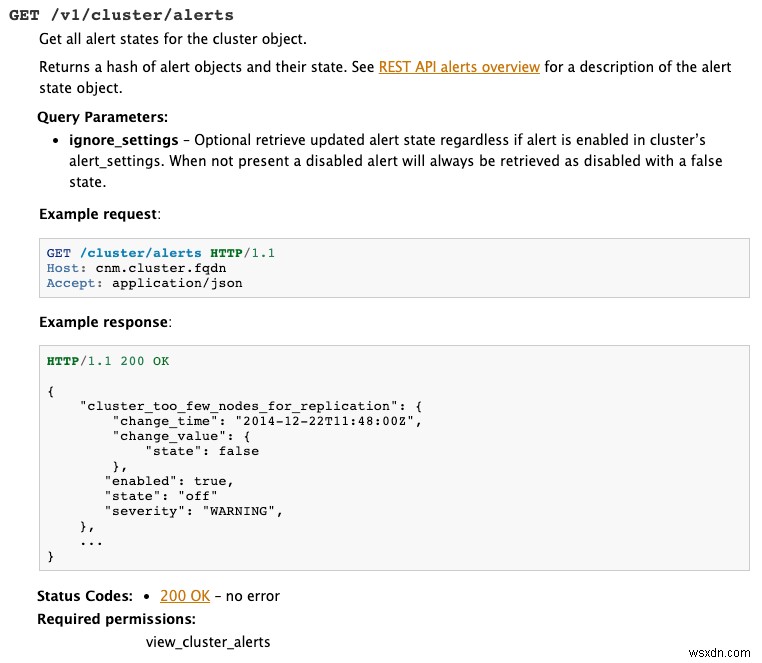This screenshot has width=762, height=663.
Task: Click the Accept: application/json header line
Action: pyautogui.click(x=144, y=283)
